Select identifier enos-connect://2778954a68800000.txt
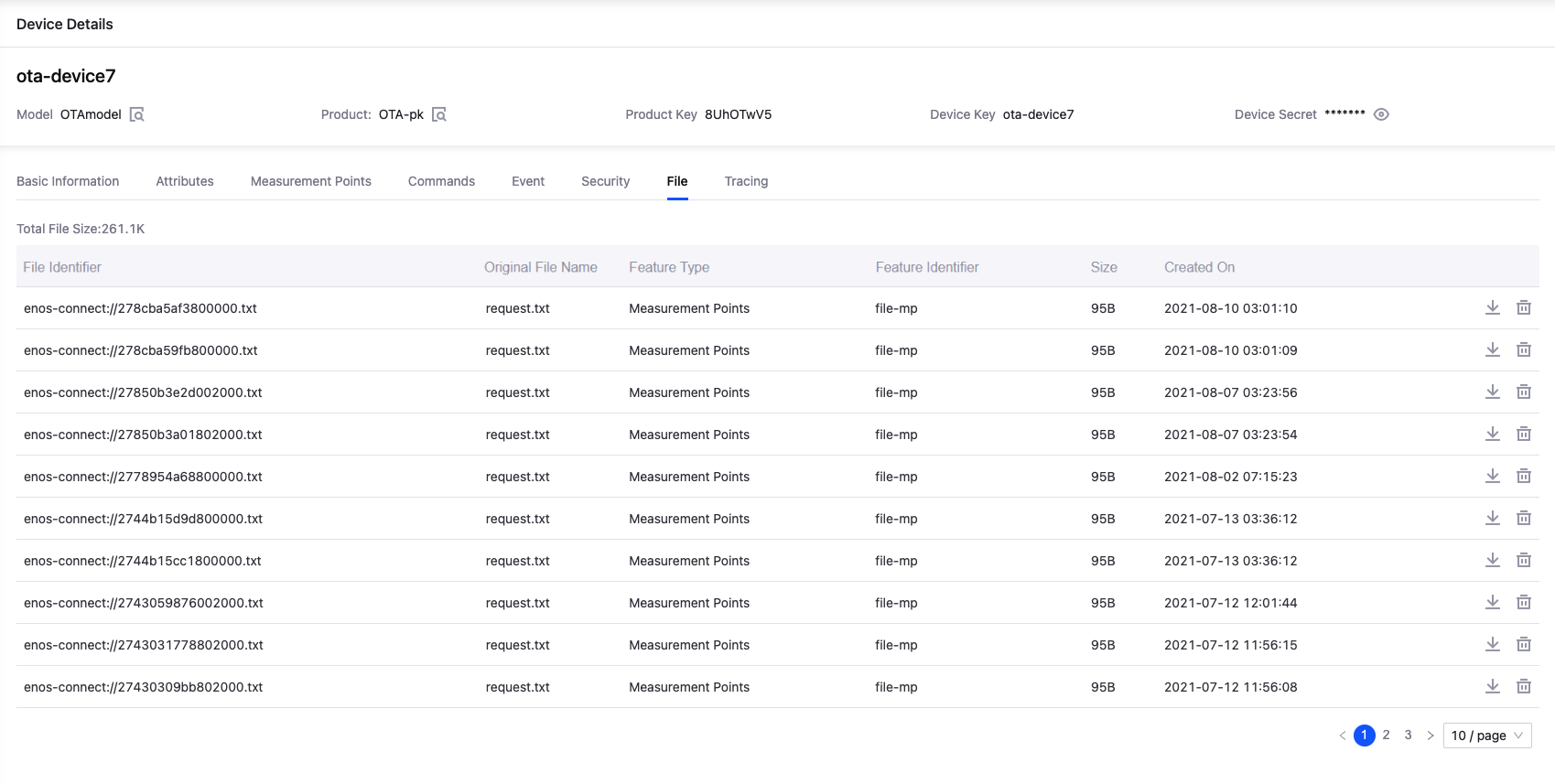 143,477
